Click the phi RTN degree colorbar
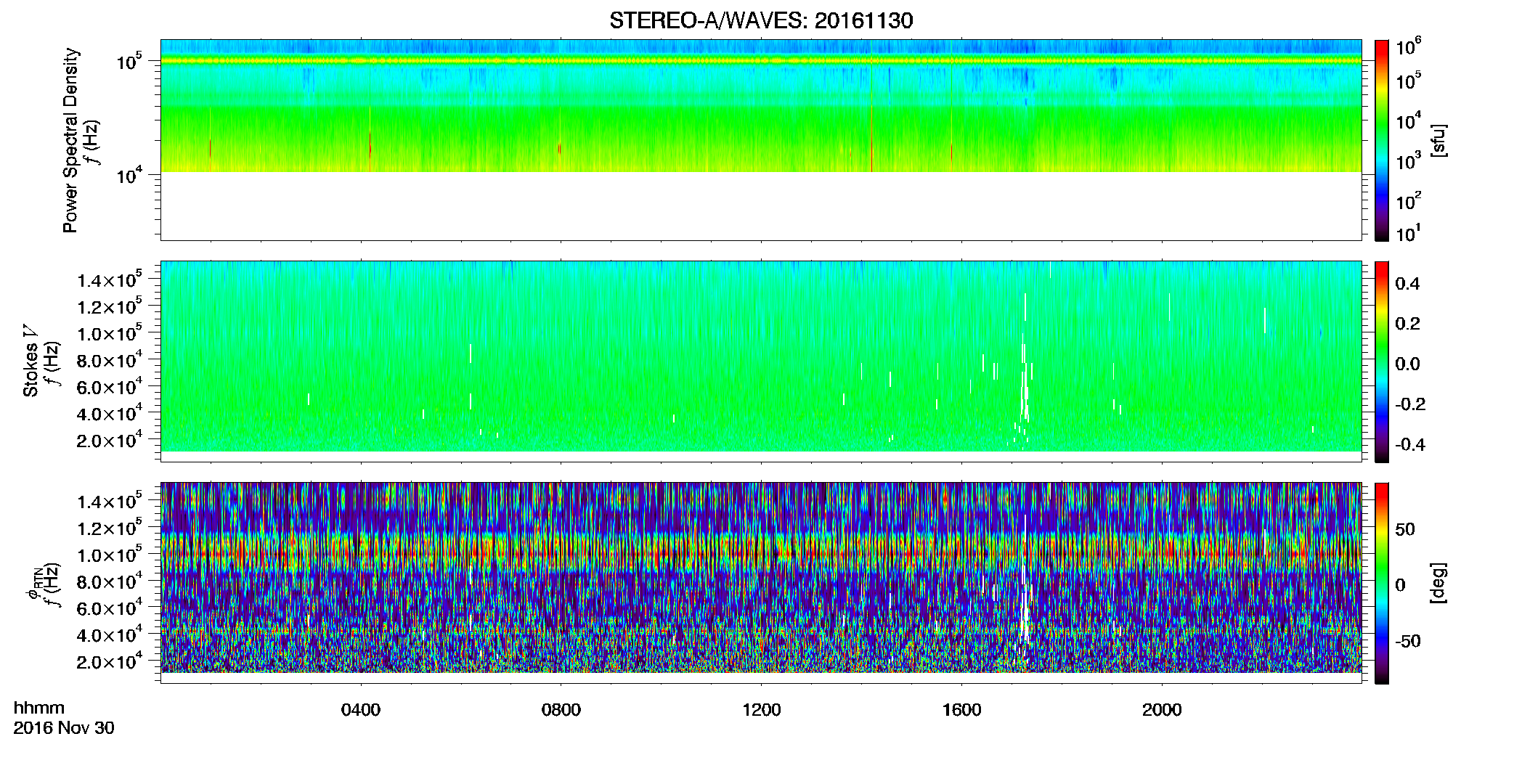The width and height of the screenshot is (1522, 784). click(x=1382, y=583)
